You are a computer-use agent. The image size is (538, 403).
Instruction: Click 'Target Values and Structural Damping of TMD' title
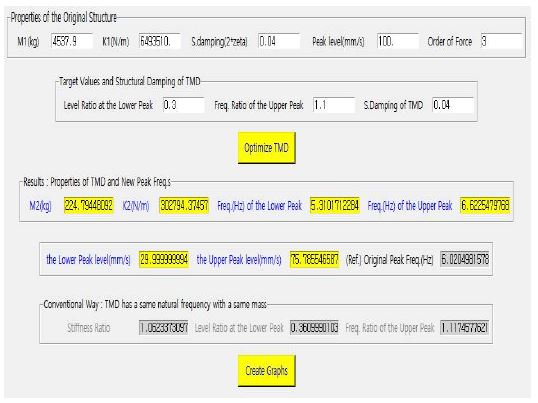[x=129, y=81]
